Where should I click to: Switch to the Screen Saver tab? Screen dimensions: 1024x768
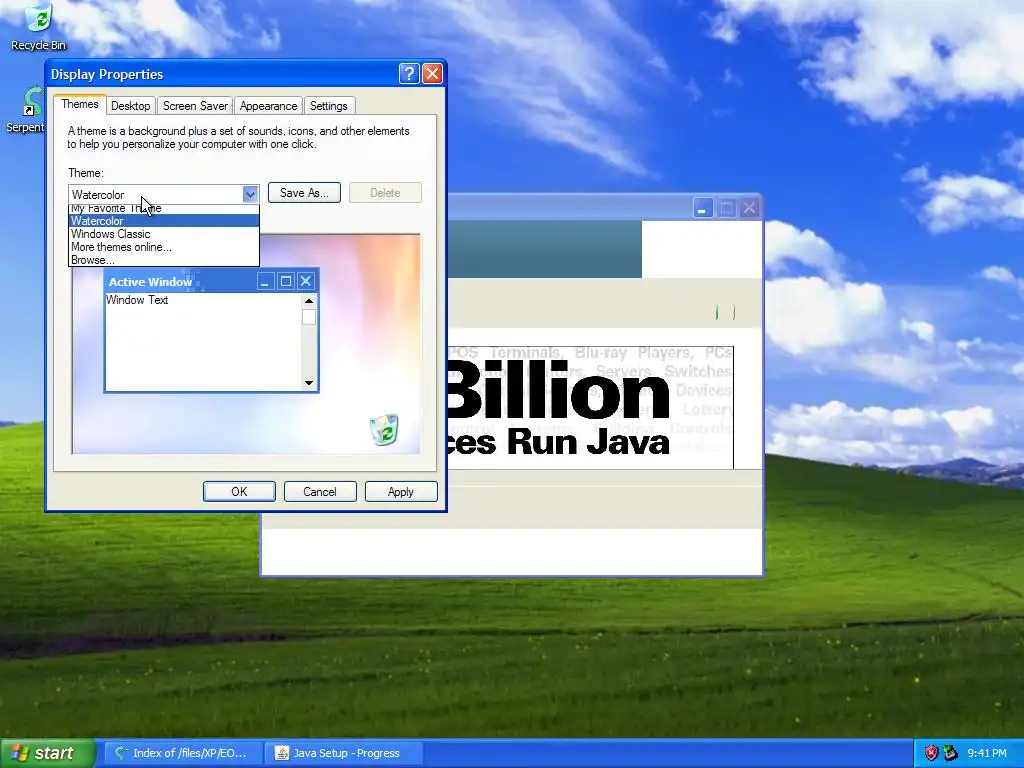click(x=195, y=106)
